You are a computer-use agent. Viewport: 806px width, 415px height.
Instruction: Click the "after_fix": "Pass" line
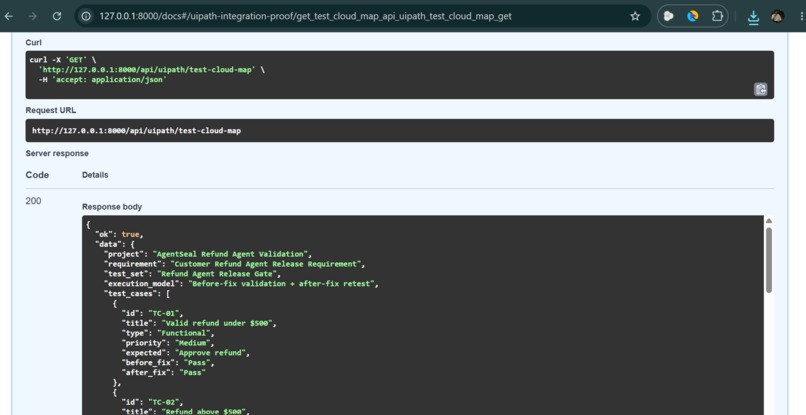tap(163, 372)
